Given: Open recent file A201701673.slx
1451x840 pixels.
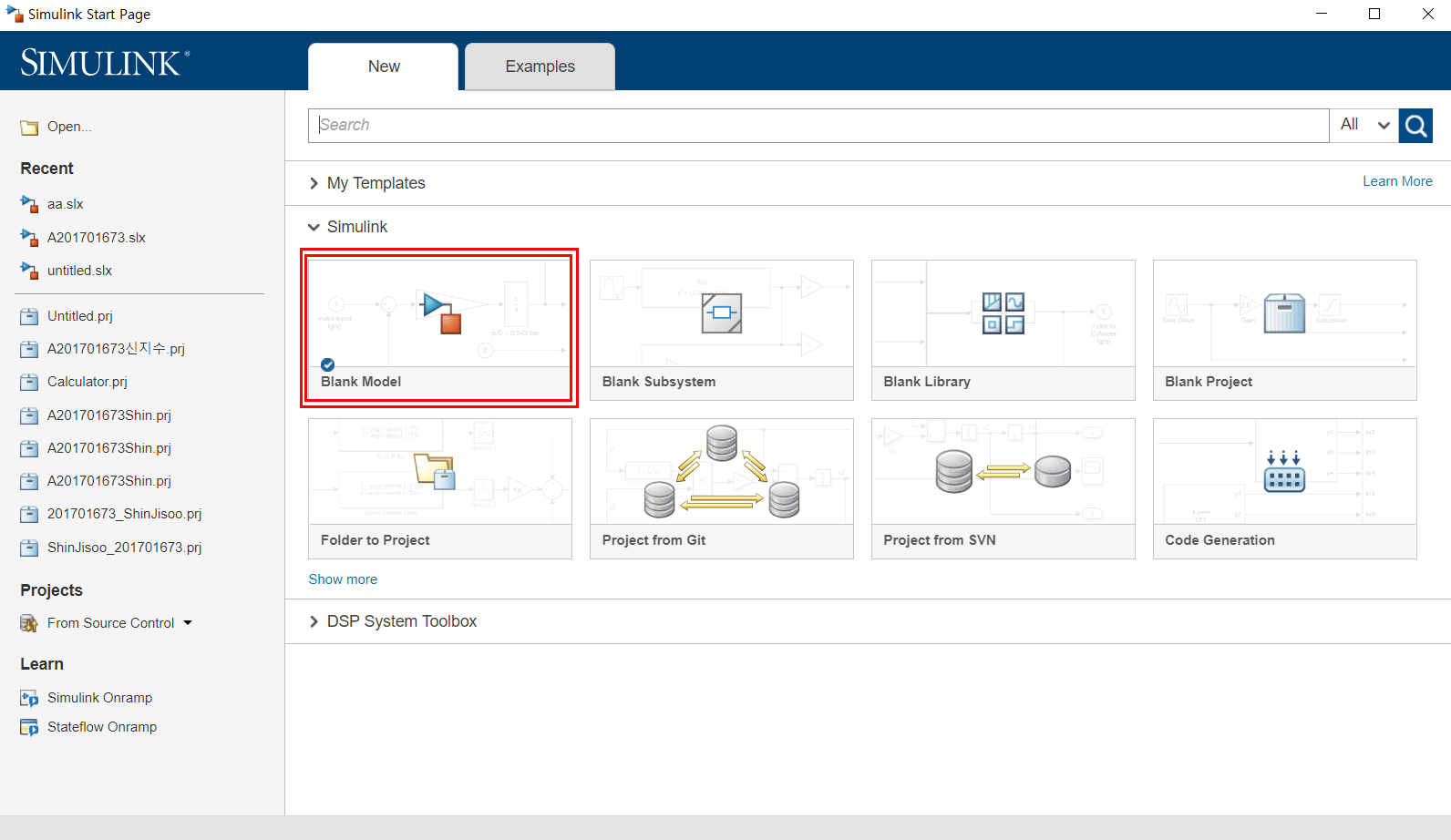Looking at the screenshot, I should coord(97,238).
